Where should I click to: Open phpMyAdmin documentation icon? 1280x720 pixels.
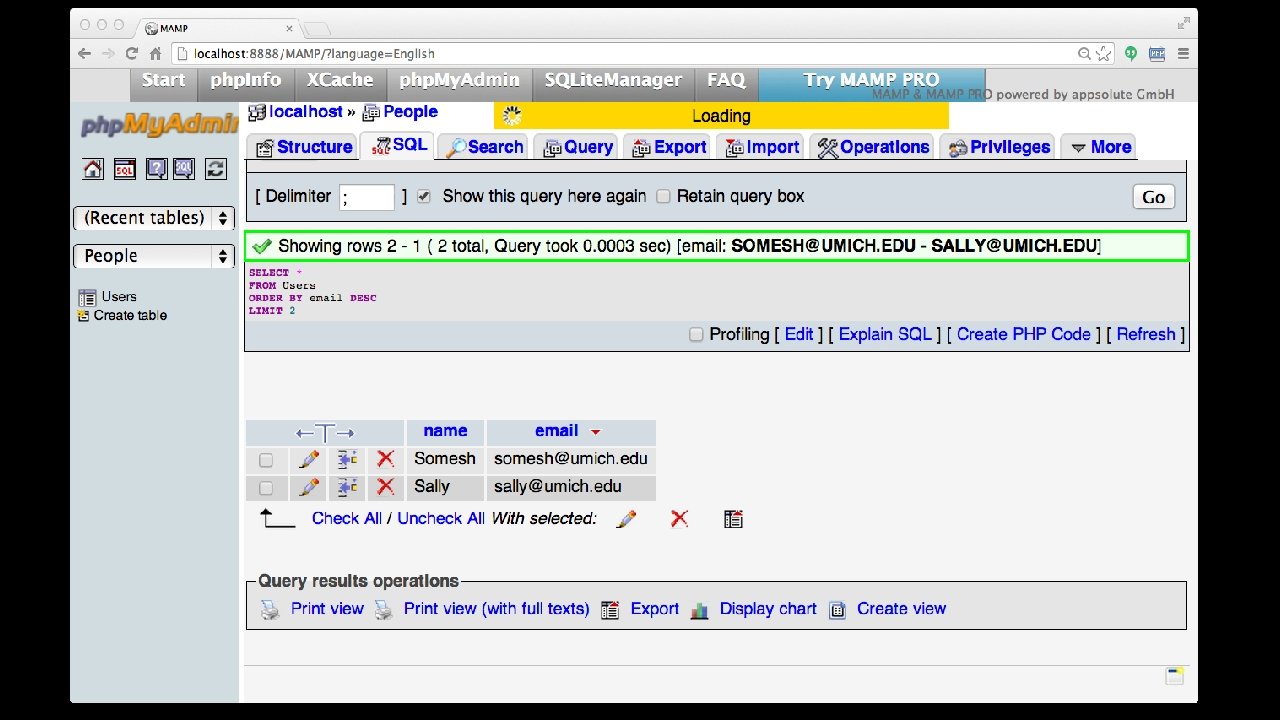pos(157,169)
